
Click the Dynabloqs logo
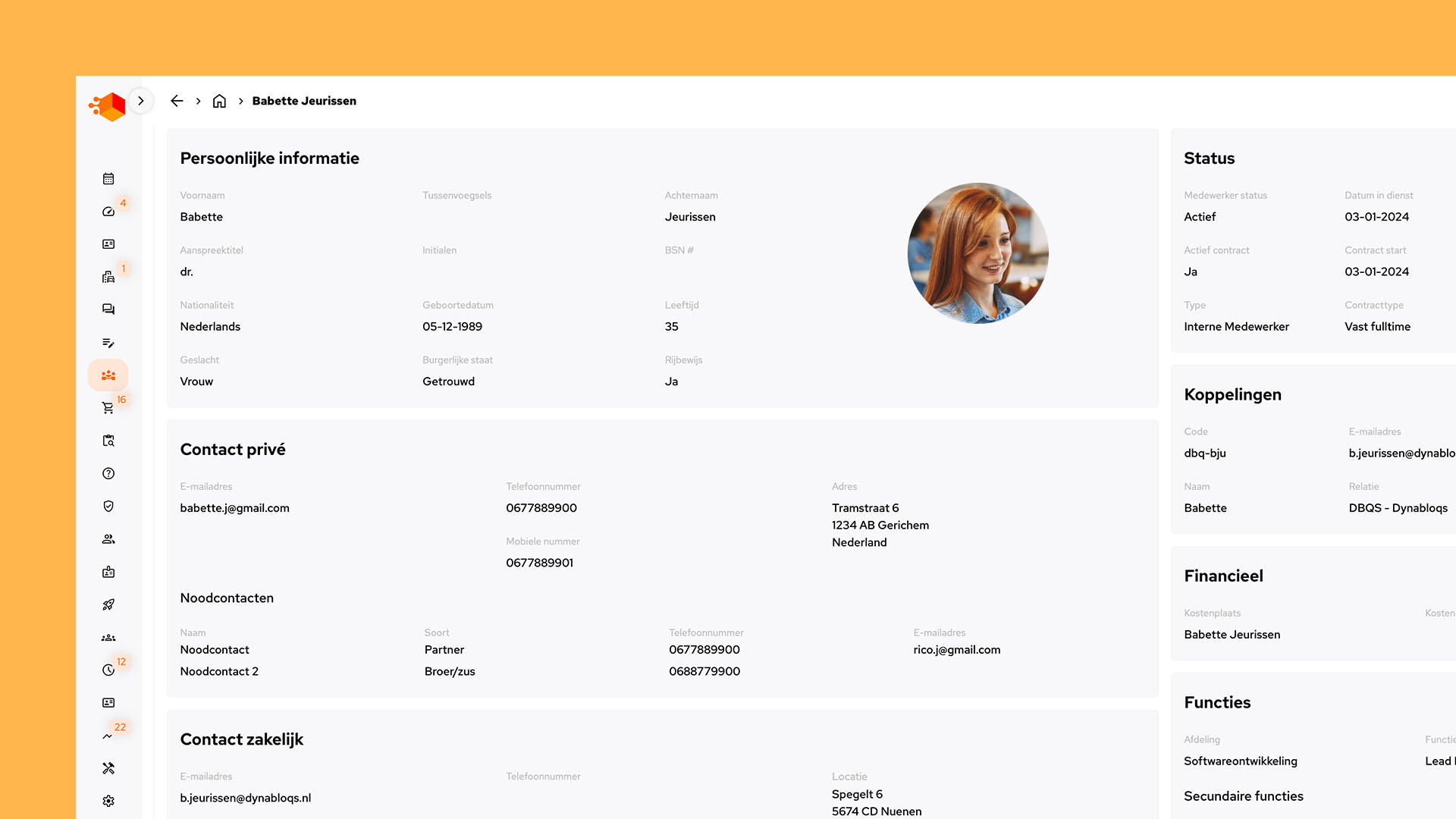(x=108, y=107)
